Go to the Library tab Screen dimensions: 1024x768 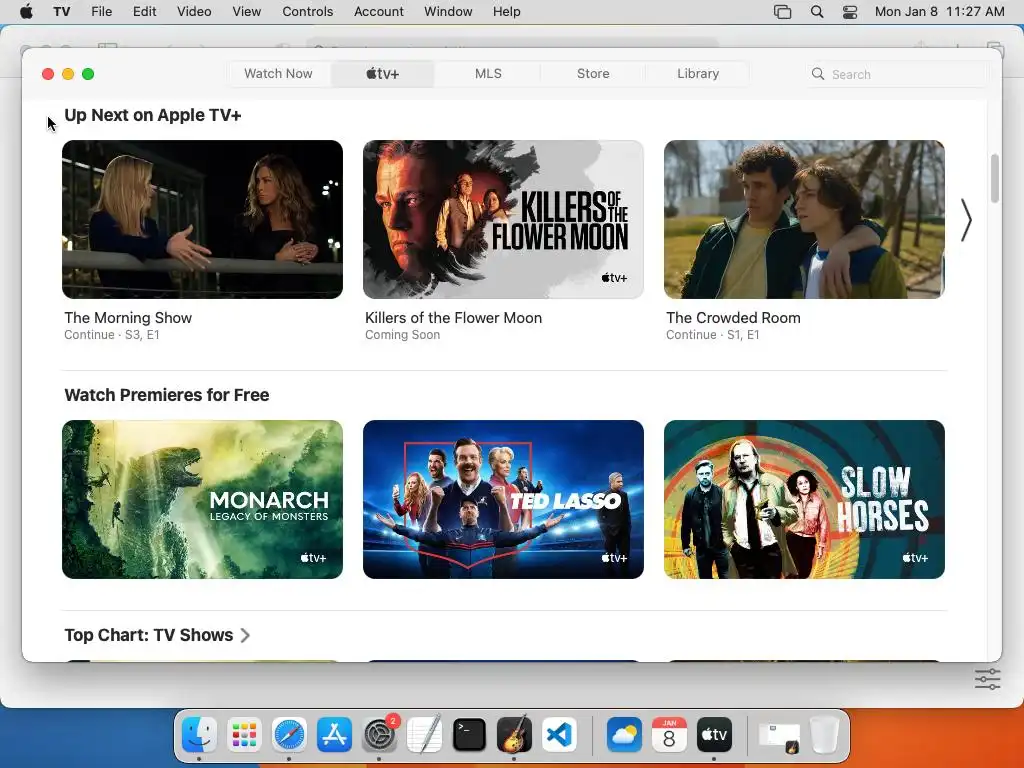click(698, 74)
